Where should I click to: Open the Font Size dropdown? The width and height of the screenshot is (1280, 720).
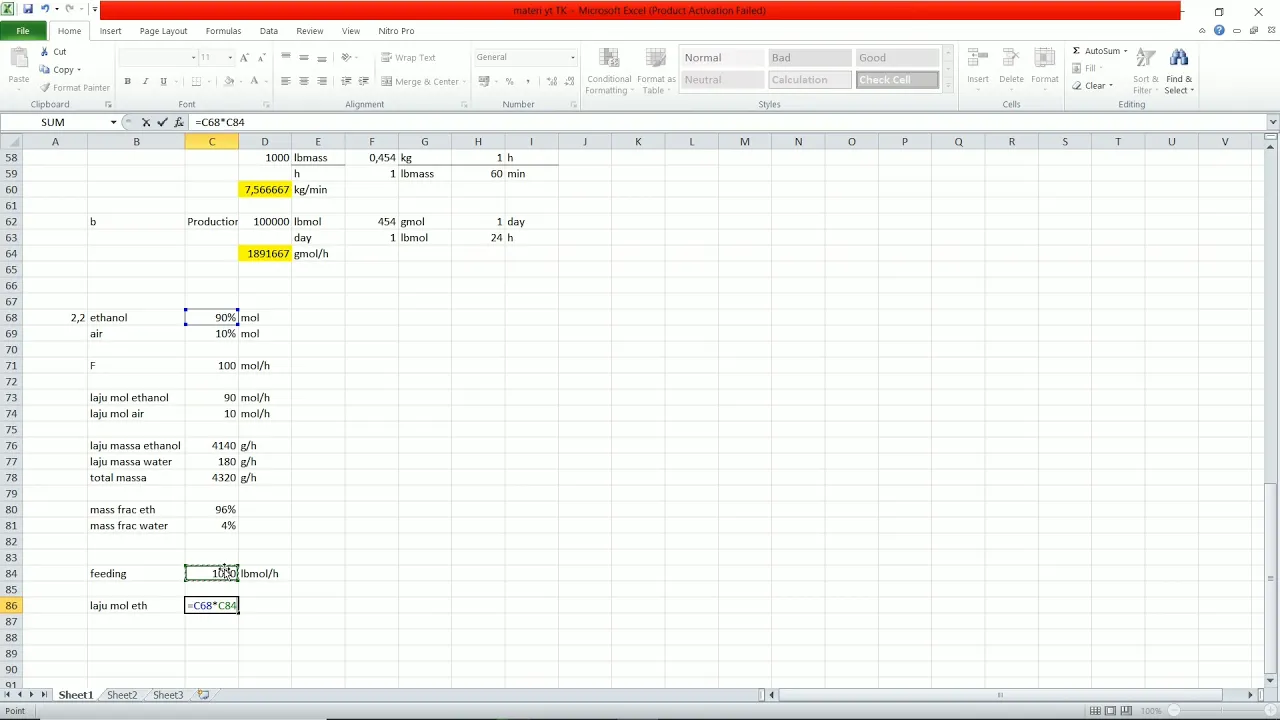click(x=230, y=58)
